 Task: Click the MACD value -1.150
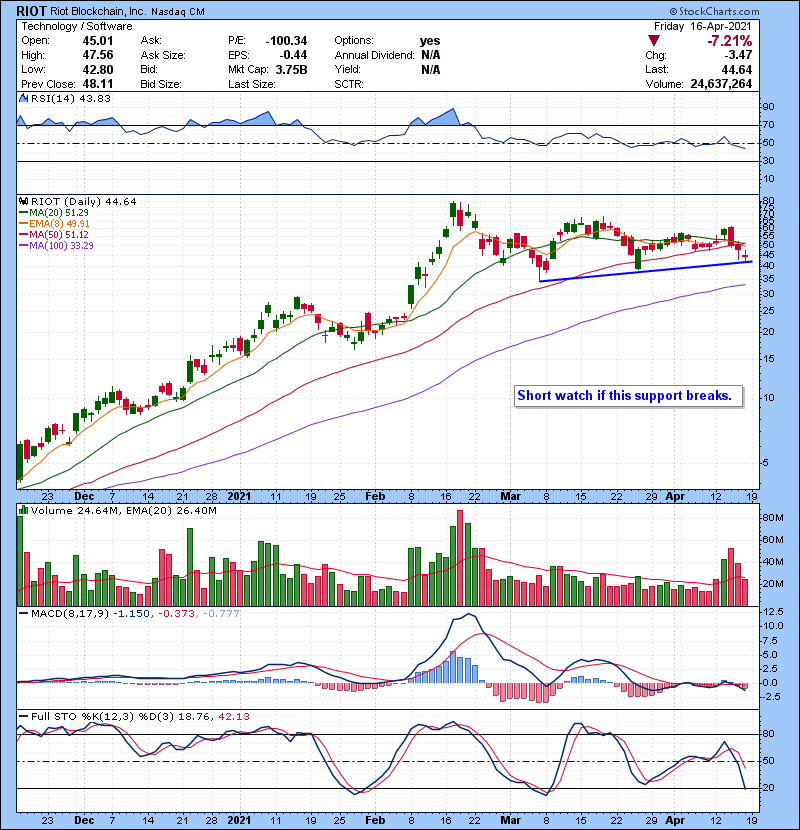(131, 613)
